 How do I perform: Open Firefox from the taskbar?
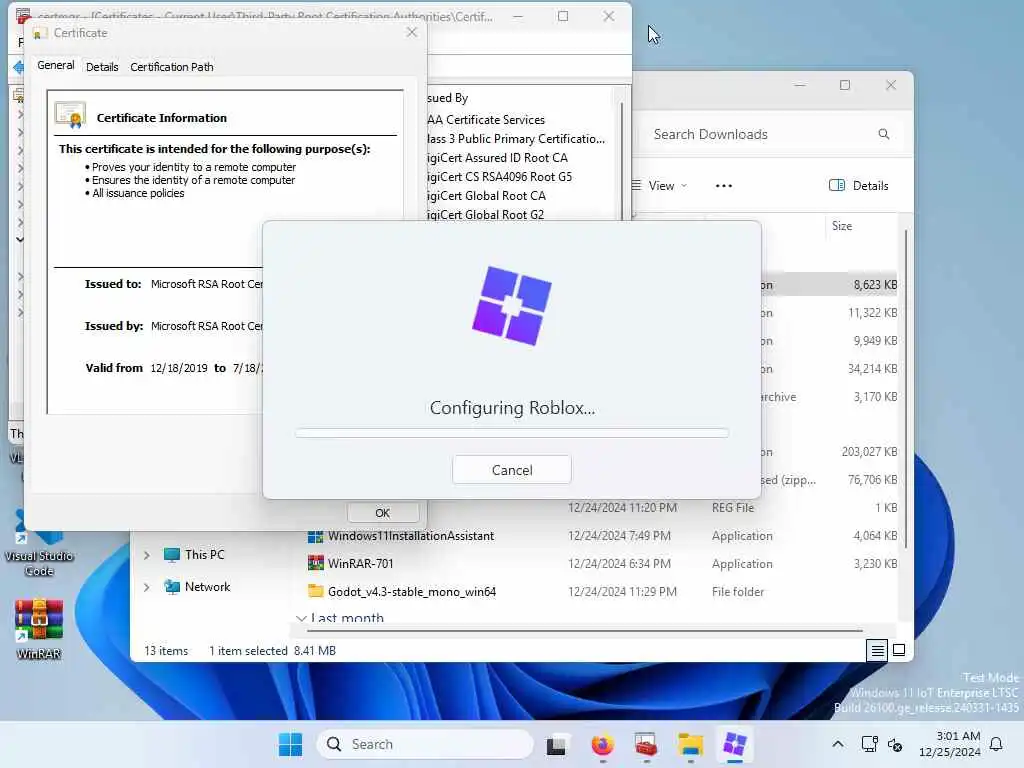point(601,744)
